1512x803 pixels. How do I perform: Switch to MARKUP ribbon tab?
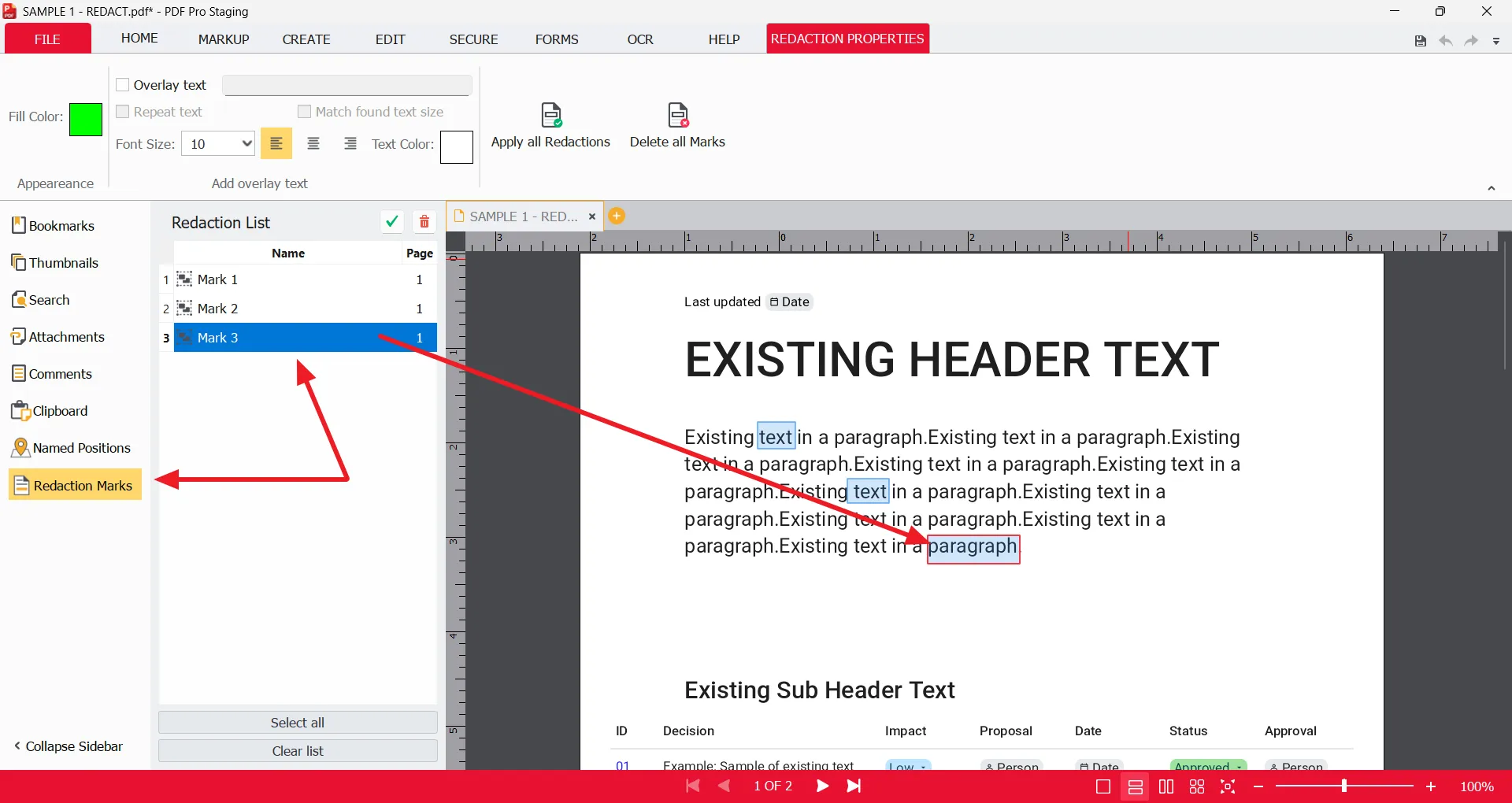click(x=224, y=39)
